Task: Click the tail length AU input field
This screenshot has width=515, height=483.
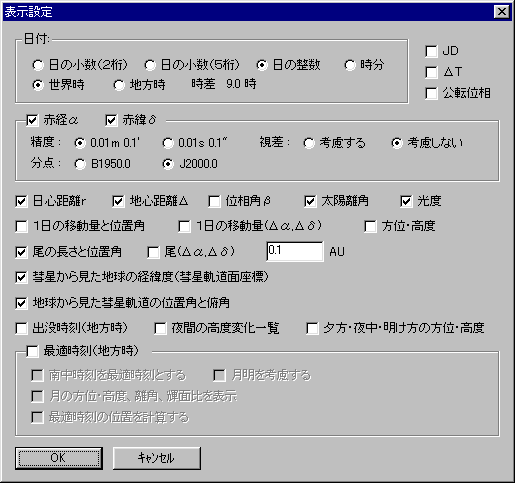Action: tap(295, 251)
